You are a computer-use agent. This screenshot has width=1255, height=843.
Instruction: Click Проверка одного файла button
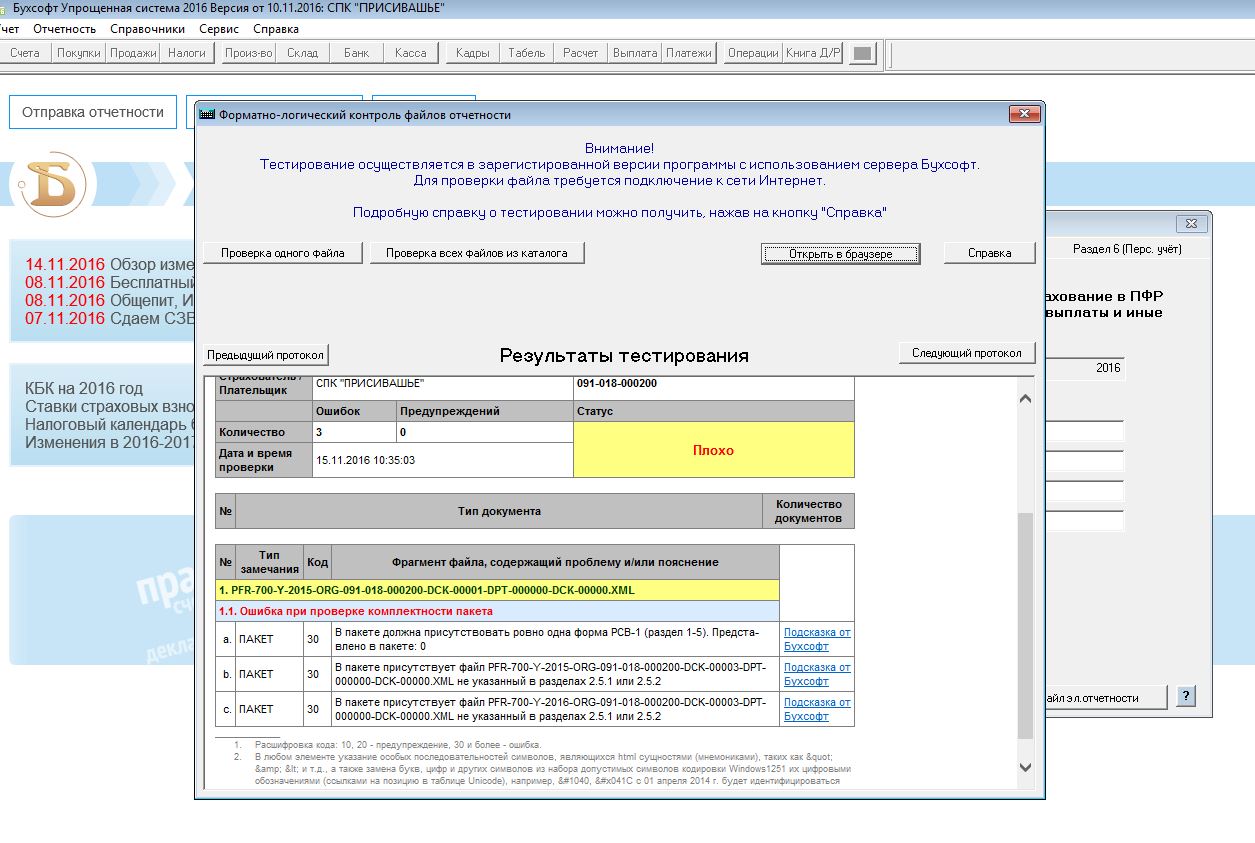coord(283,253)
